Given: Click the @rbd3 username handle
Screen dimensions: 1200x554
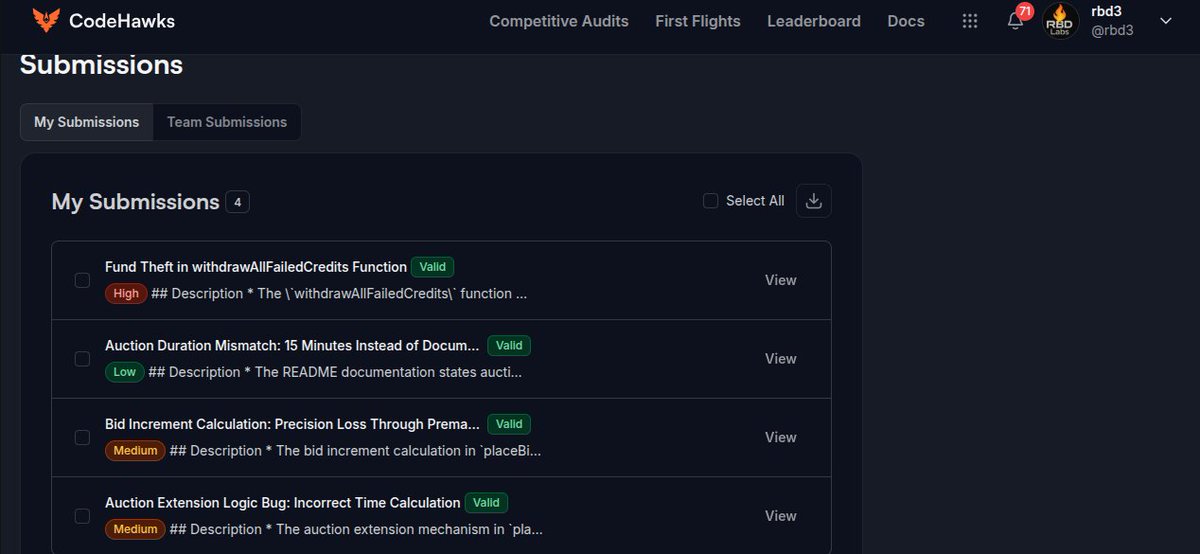Looking at the screenshot, I should pos(1112,31).
